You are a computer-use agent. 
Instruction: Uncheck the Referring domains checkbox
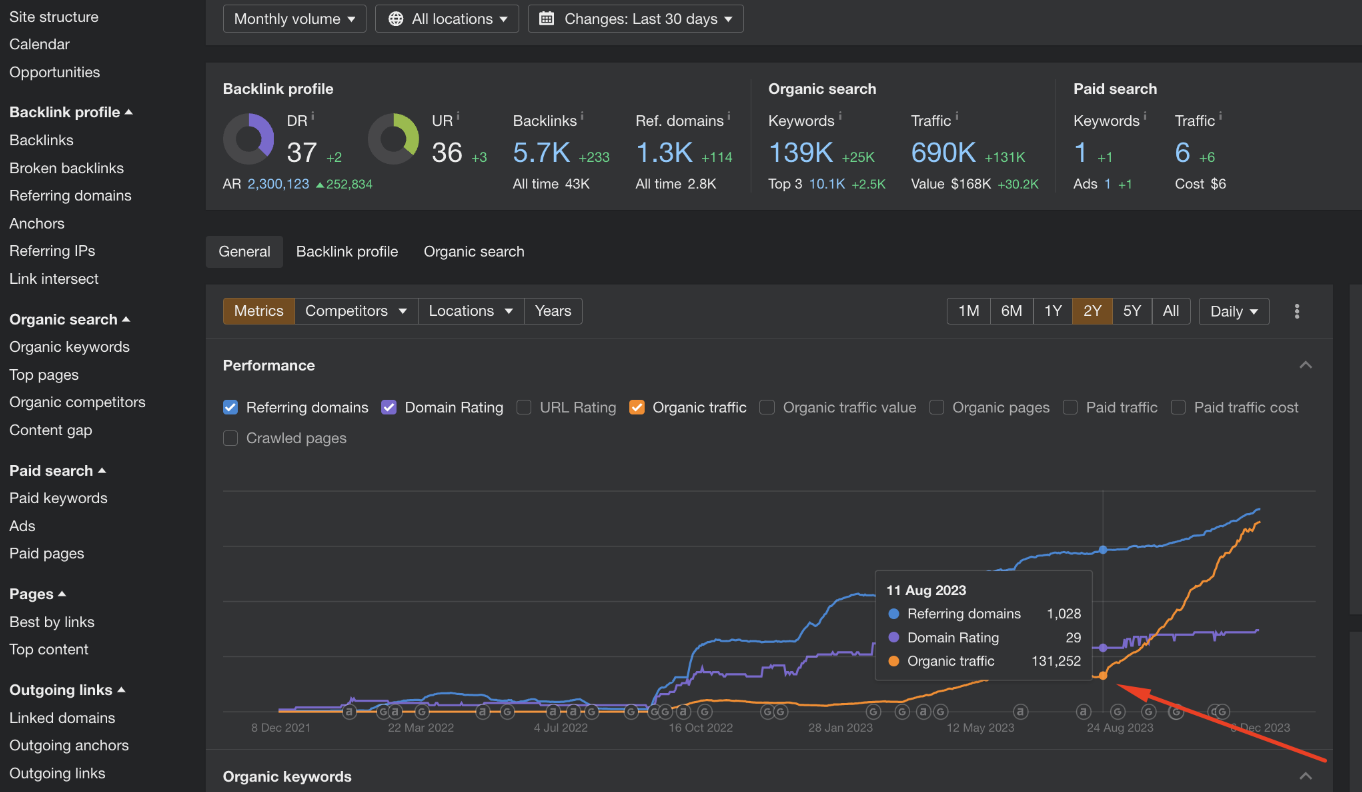(x=231, y=407)
